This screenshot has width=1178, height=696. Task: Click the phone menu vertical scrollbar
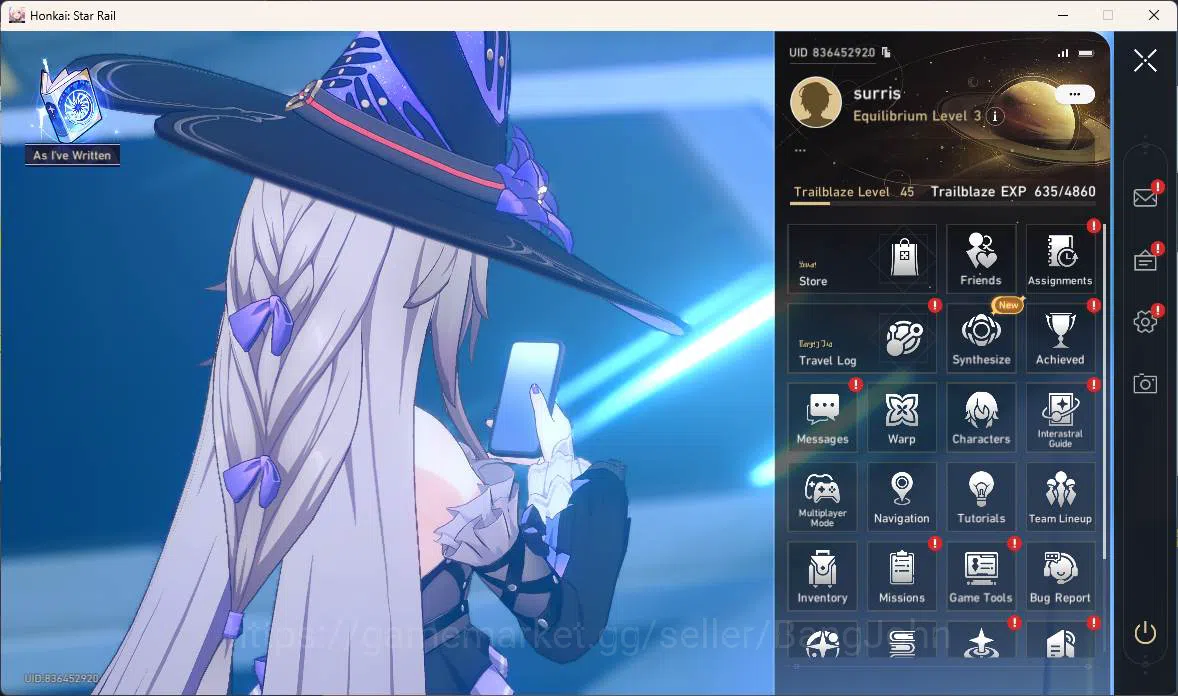[x=1104, y=390]
